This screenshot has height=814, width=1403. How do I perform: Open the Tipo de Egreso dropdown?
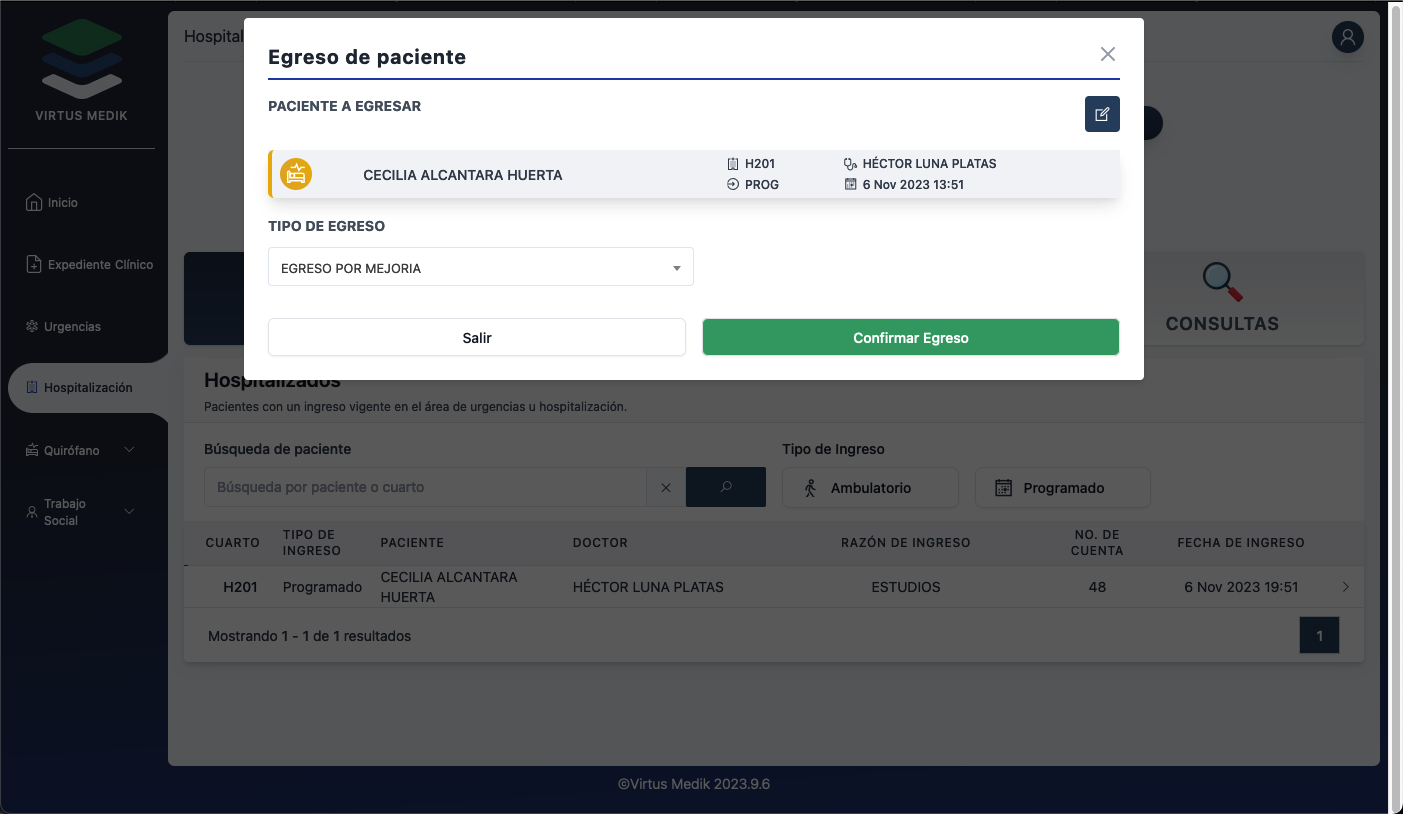click(480, 268)
